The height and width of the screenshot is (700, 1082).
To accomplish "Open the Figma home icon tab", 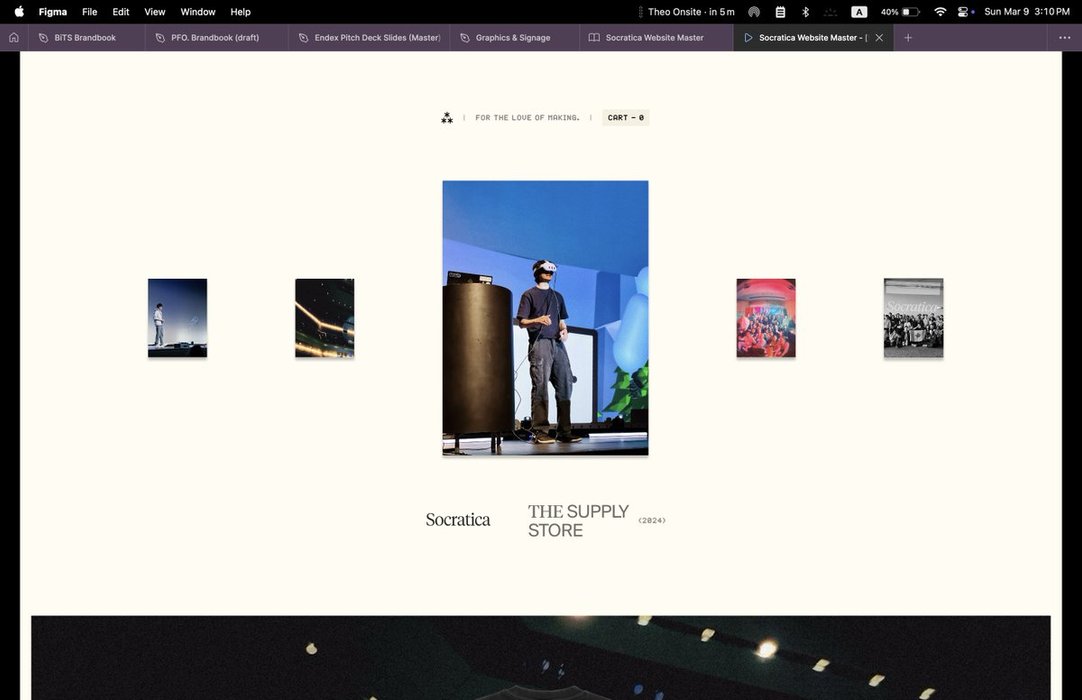I will (x=14, y=38).
